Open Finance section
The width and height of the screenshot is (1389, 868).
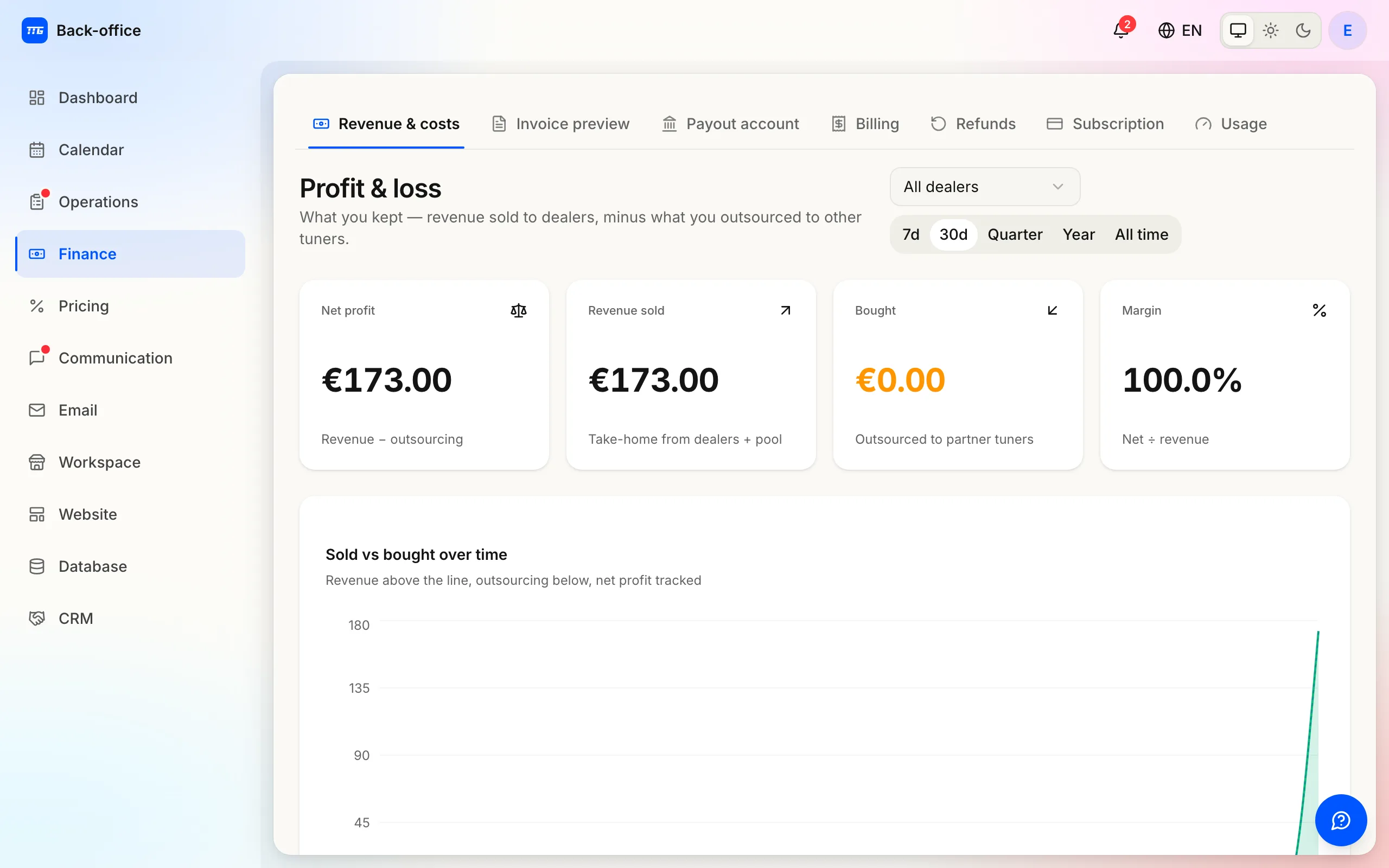coord(130,254)
